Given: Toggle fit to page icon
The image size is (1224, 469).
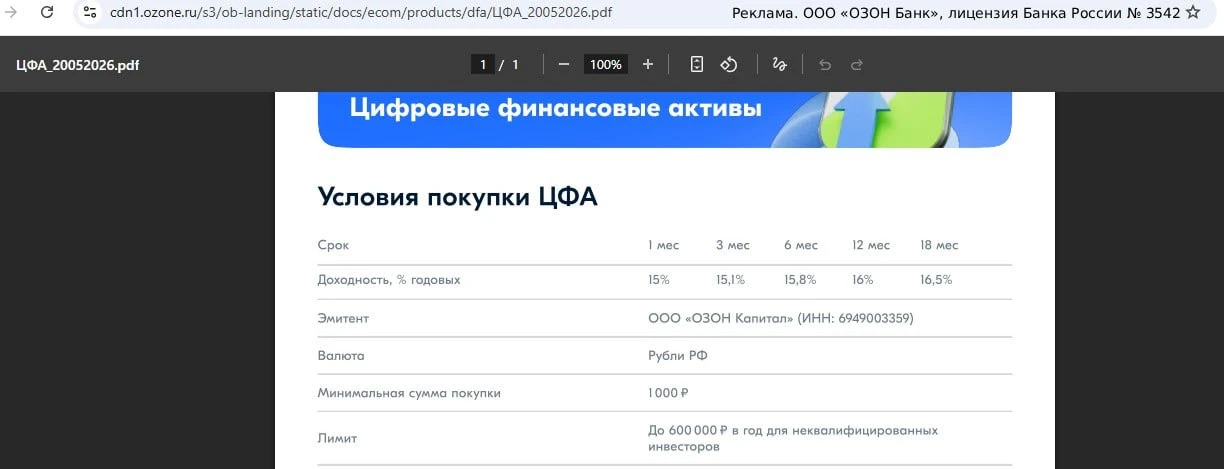Looking at the screenshot, I should [x=697, y=64].
